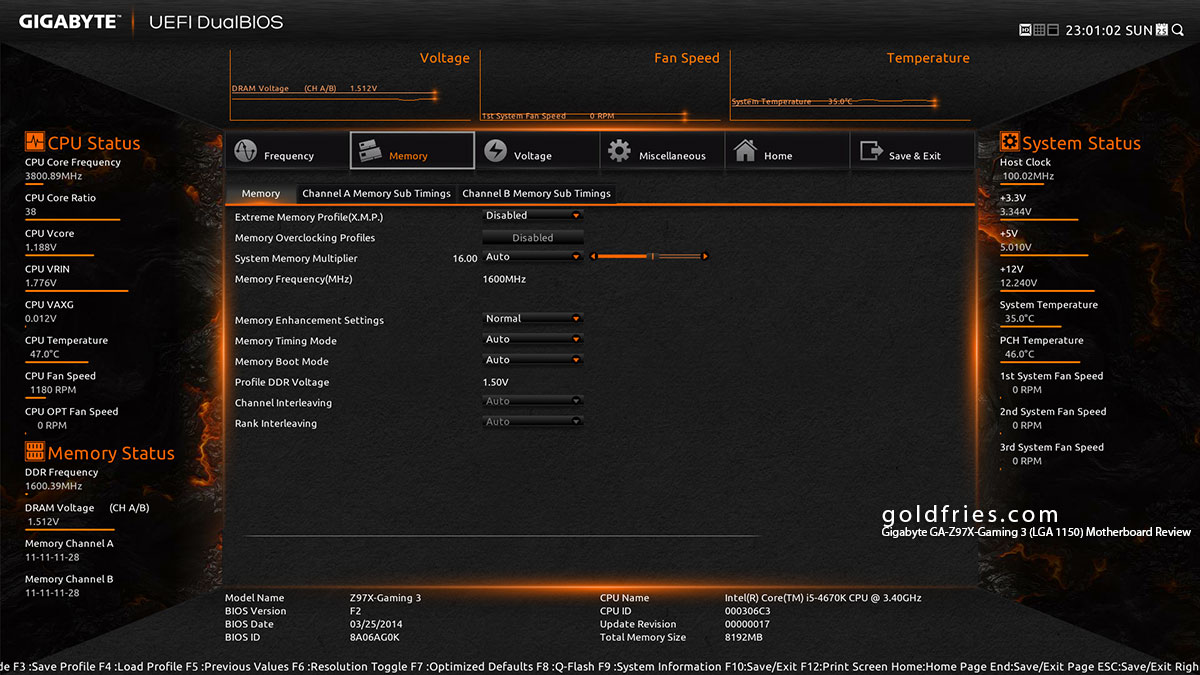Click Memory Enhancement Settings label
This screenshot has height=675, width=1200.
309,320
